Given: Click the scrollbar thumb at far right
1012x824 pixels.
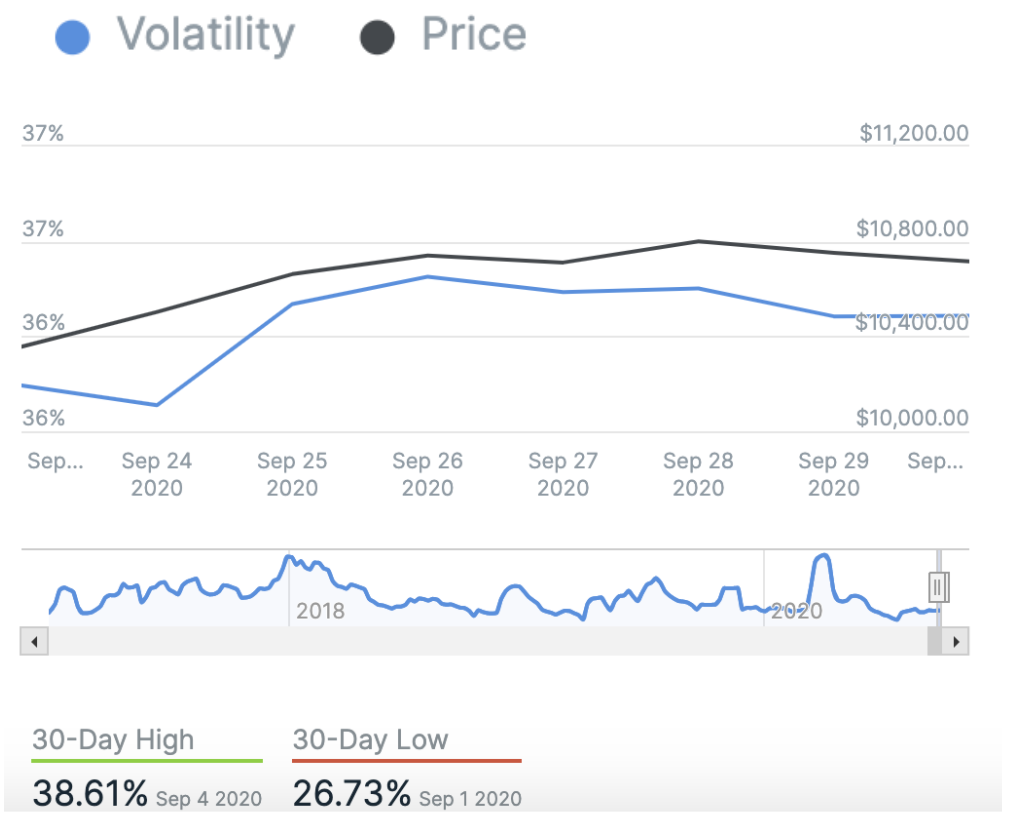Looking at the screenshot, I should (x=936, y=641).
